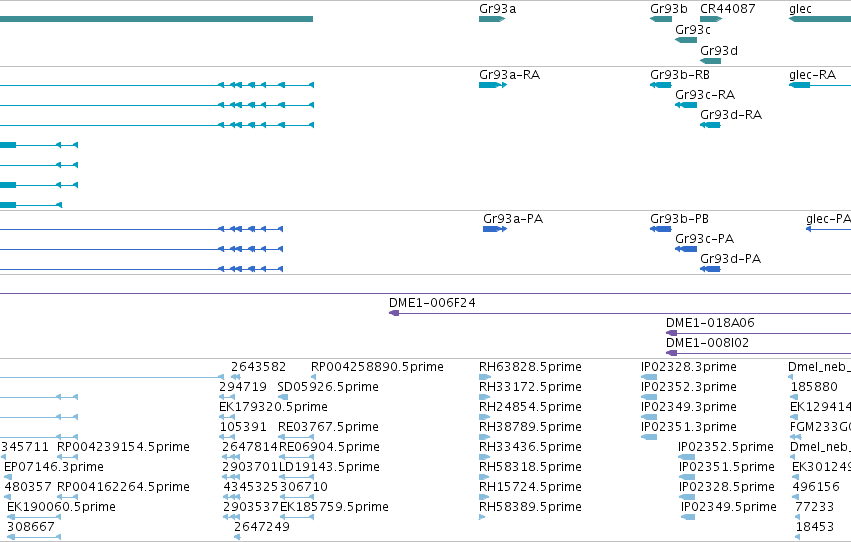Click the Gr93d gene label
This screenshot has width=851, height=542.
click(719, 50)
